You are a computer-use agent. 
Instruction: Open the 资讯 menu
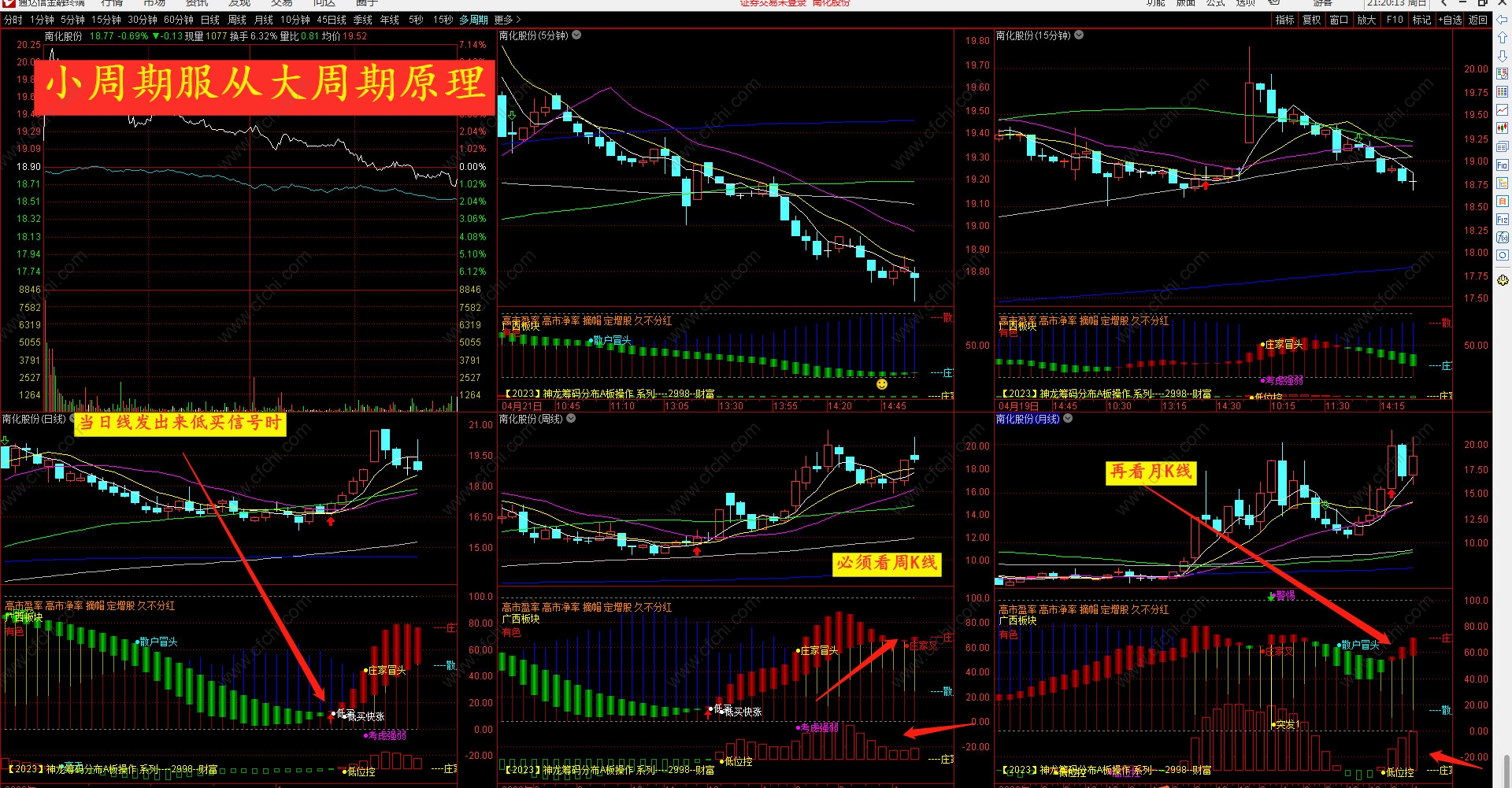[197, 4]
